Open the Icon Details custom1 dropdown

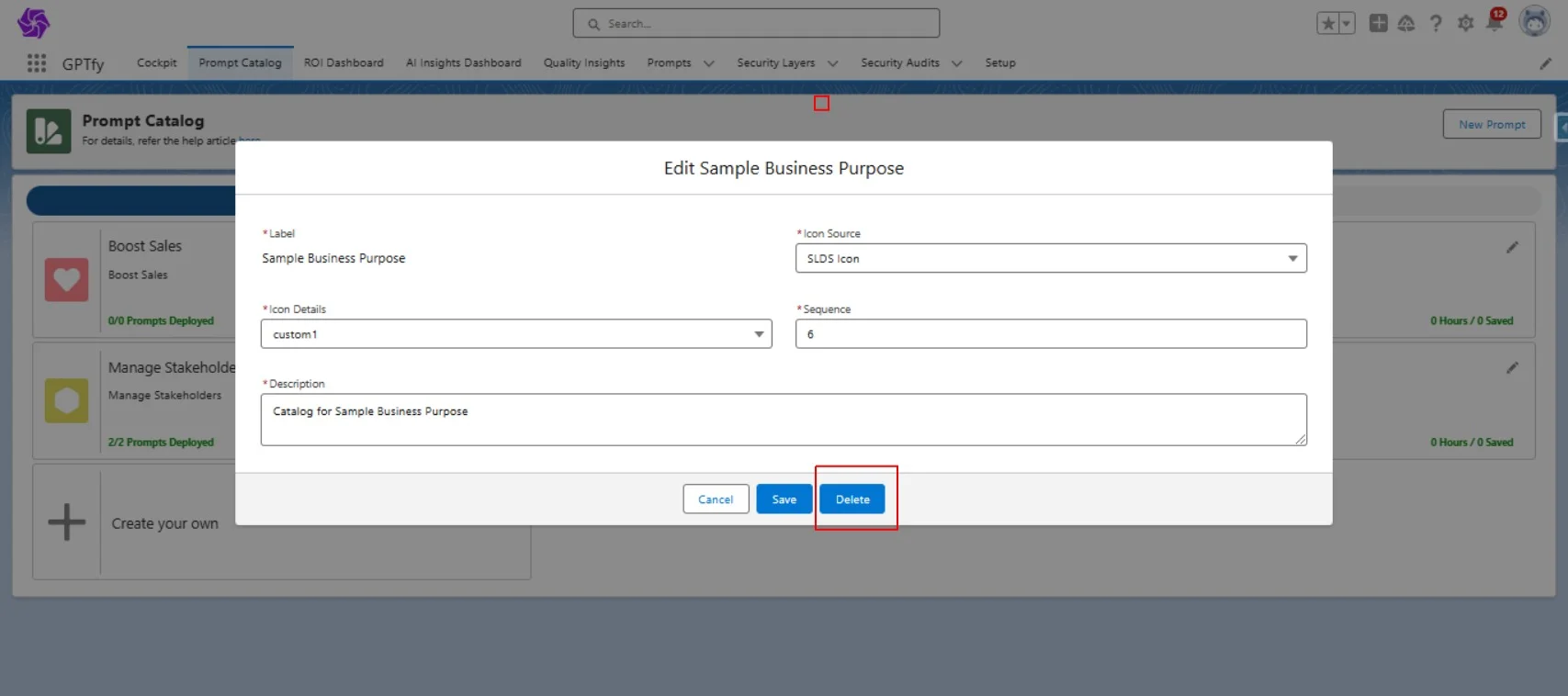[515, 334]
